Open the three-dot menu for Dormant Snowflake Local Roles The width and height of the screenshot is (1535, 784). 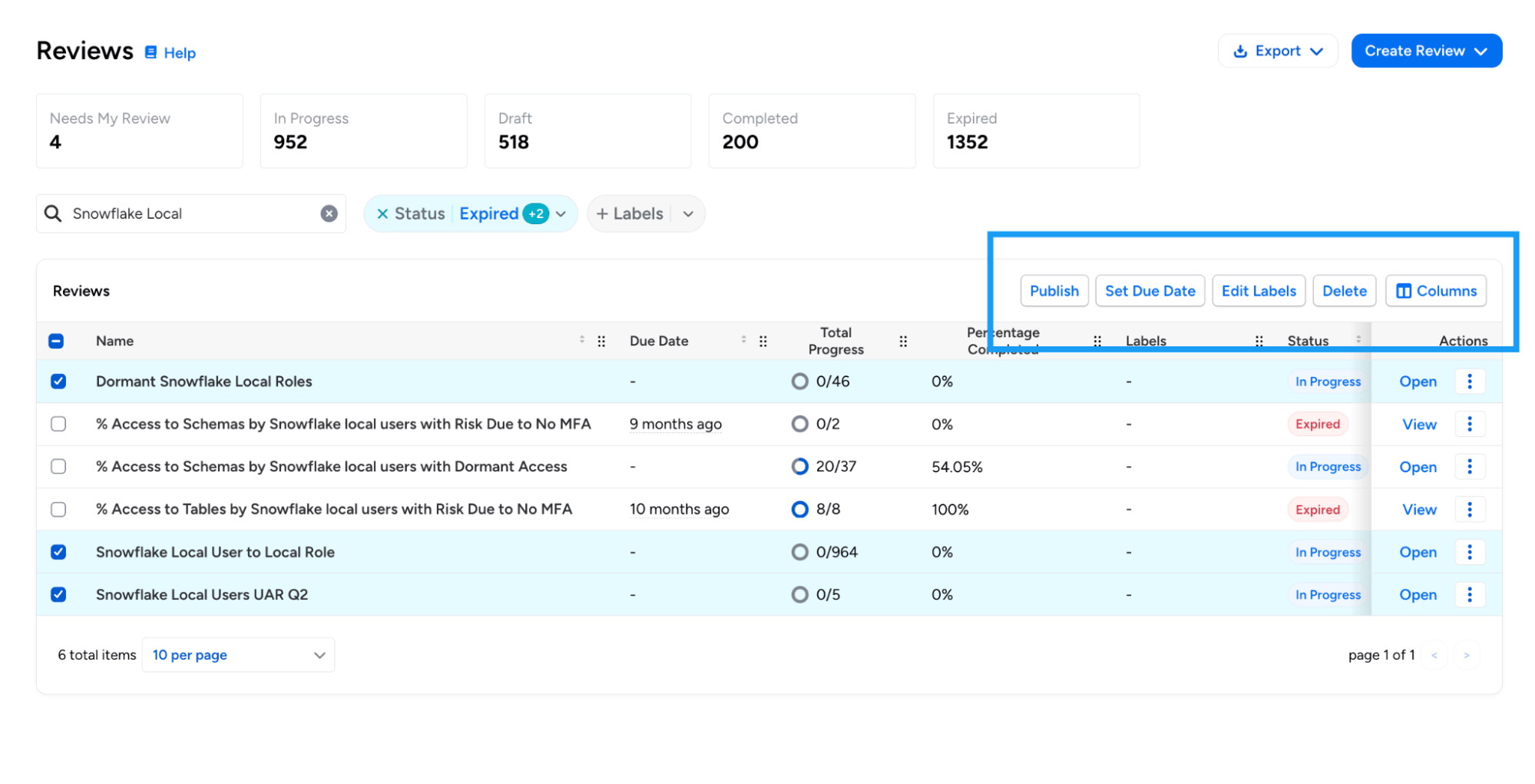(x=1469, y=382)
